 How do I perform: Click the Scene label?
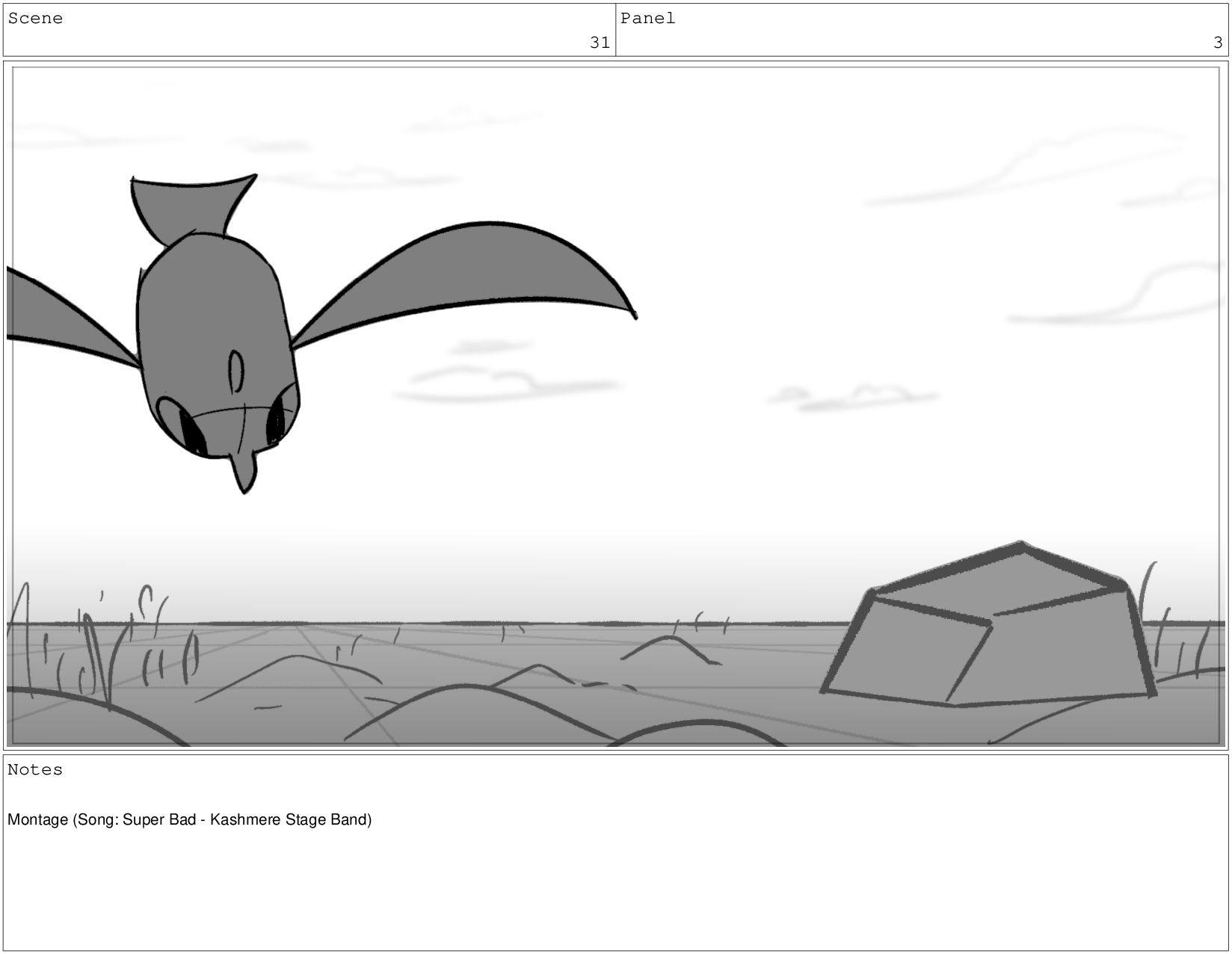pyautogui.click(x=35, y=19)
